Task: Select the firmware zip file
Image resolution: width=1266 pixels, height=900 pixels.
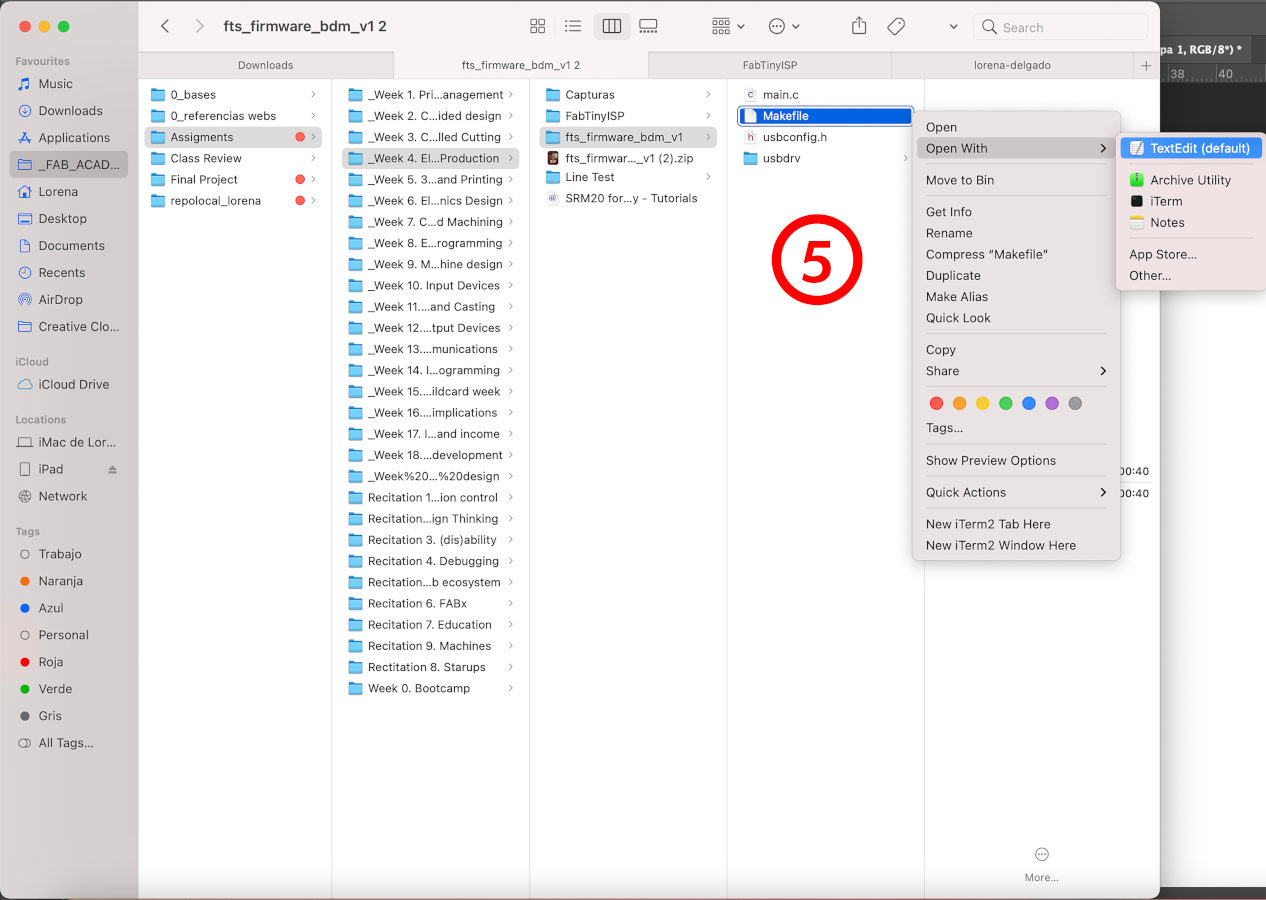Action: click(628, 159)
